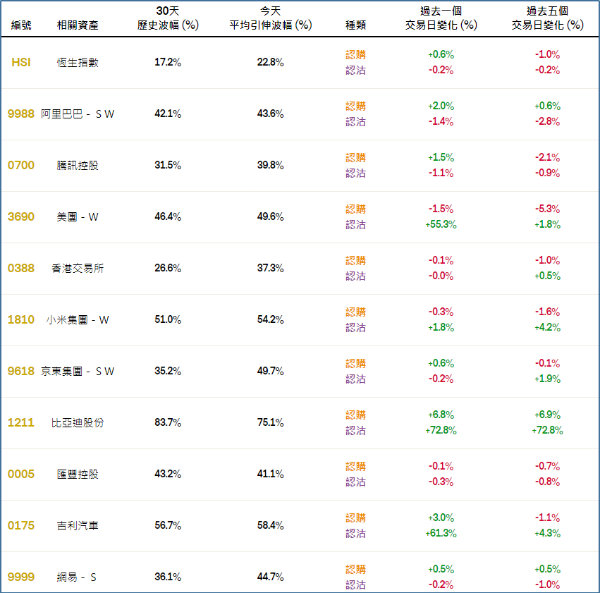
Task: Select the 小米集團 - W asset name
Action: [x=77, y=320]
